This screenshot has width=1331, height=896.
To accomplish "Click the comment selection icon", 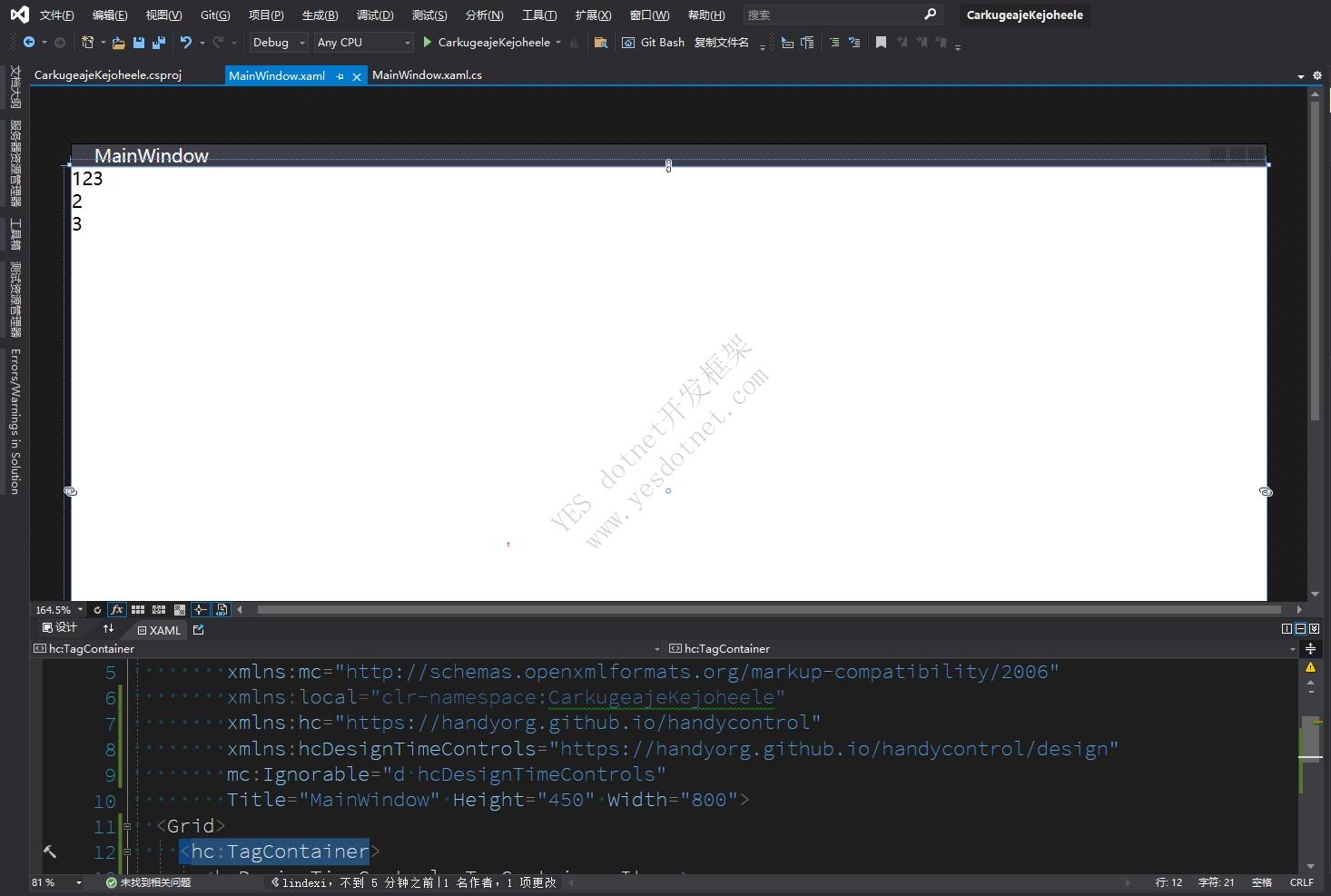I will click(834, 43).
